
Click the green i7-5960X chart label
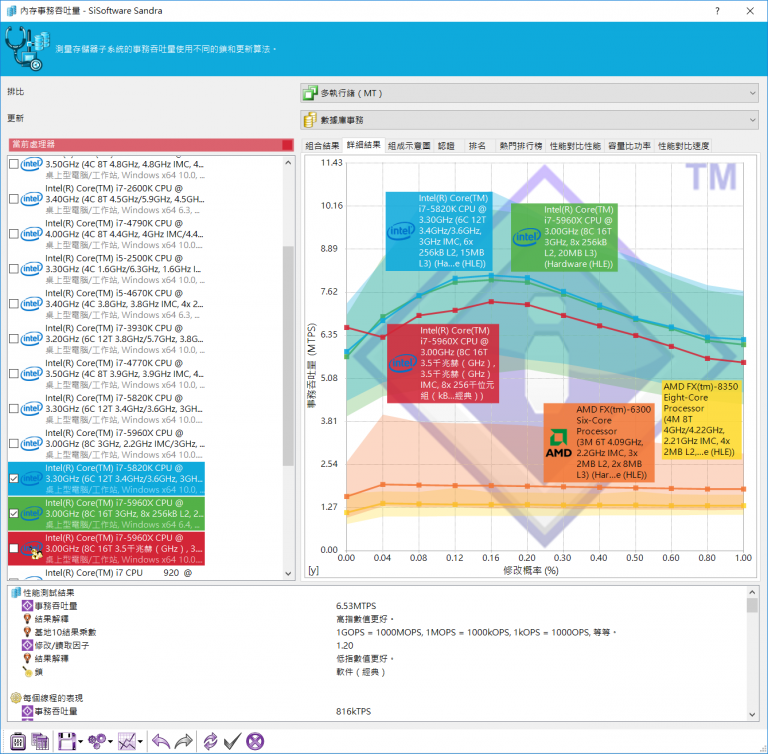point(564,237)
